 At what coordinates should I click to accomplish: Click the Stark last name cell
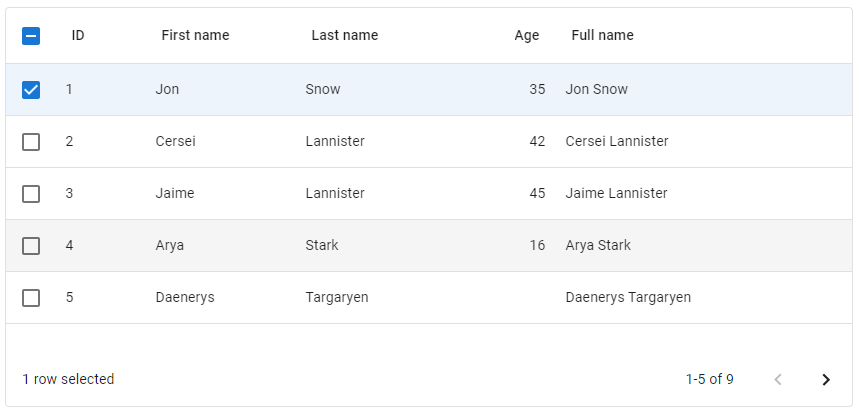322,246
